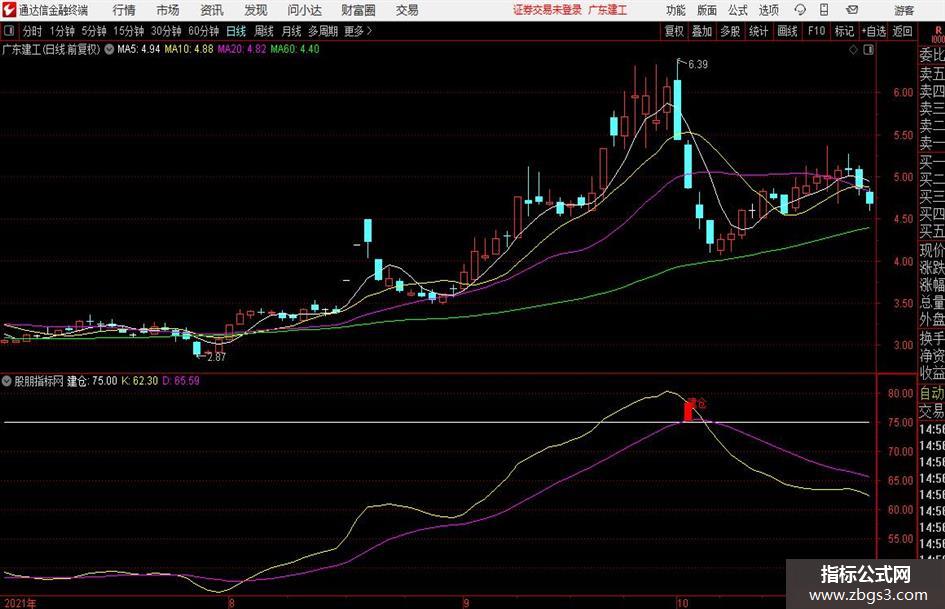
Task: Add stock with +自选 button
Action: tap(873, 31)
